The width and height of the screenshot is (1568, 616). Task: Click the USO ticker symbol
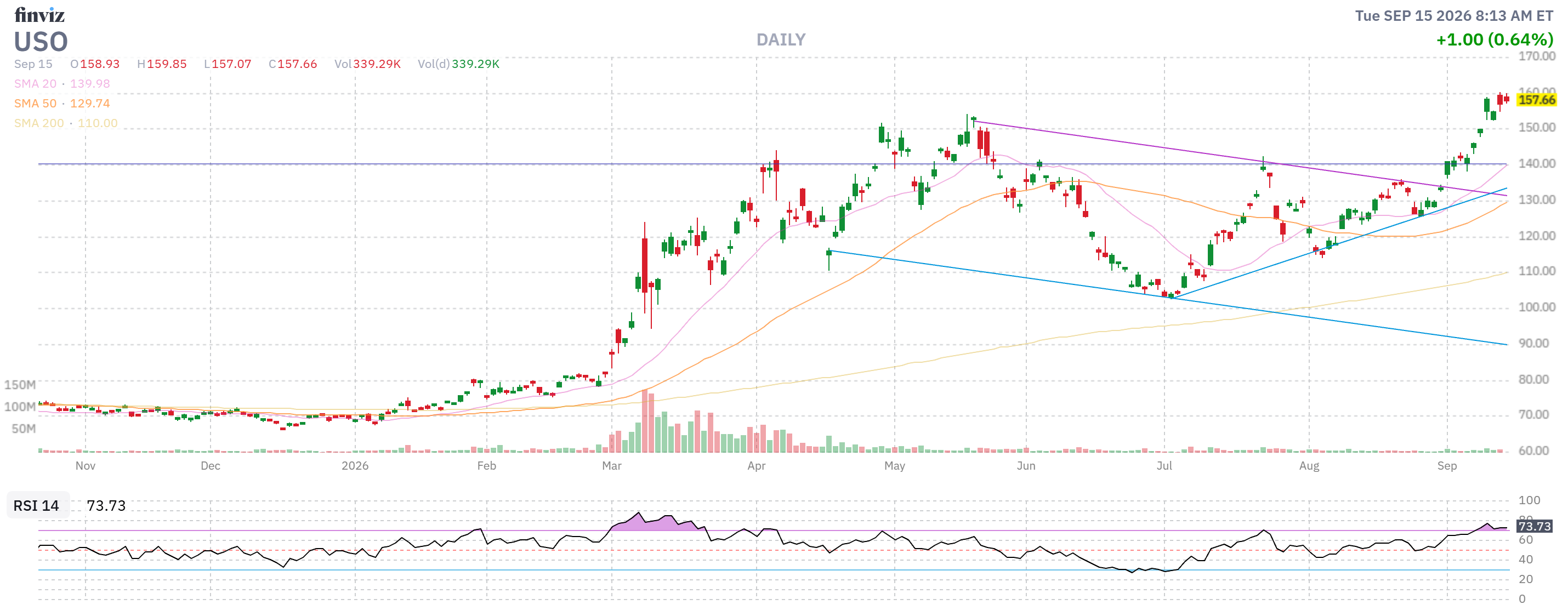coord(41,42)
